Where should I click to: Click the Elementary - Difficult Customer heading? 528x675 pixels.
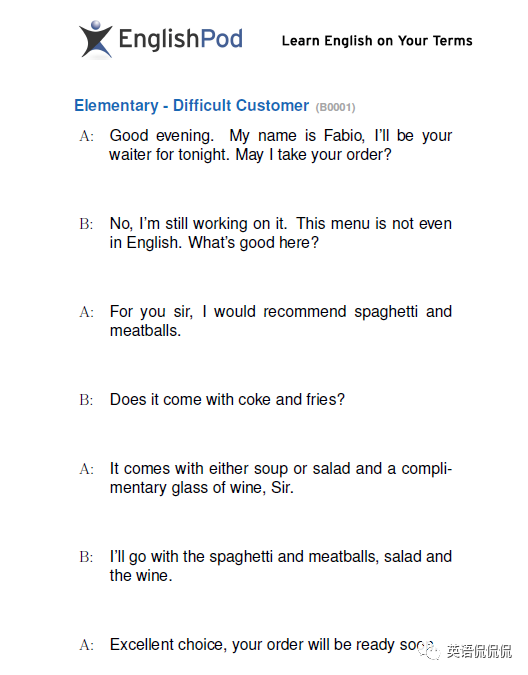(x=191, y=105)
